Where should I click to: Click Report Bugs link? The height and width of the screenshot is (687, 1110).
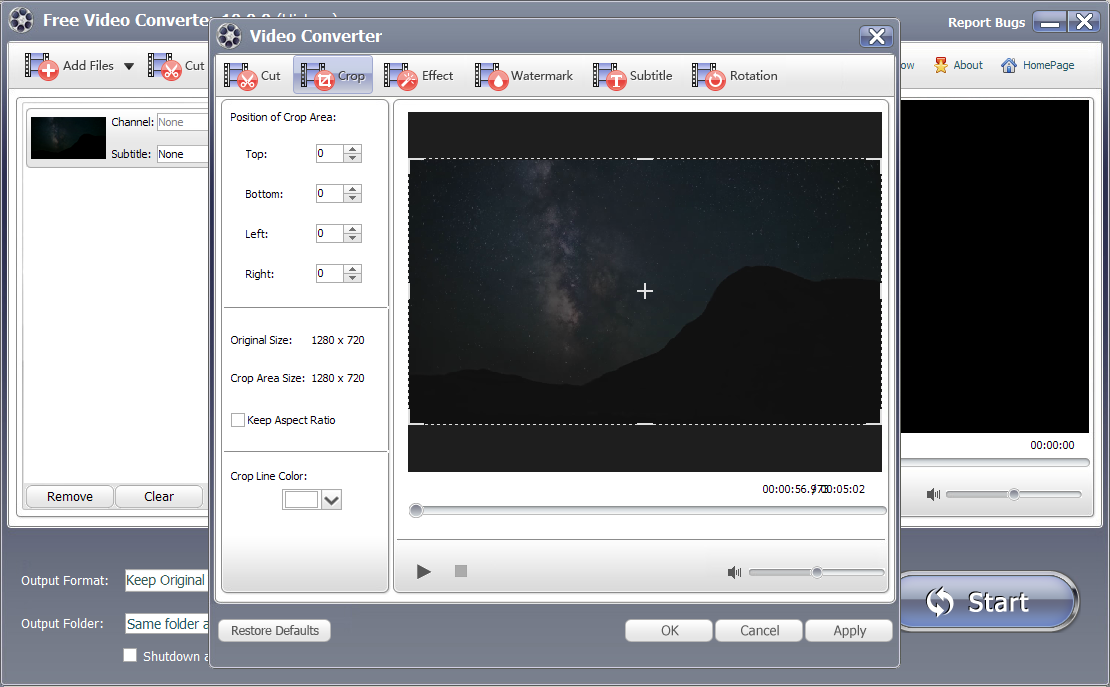point(986,23)
